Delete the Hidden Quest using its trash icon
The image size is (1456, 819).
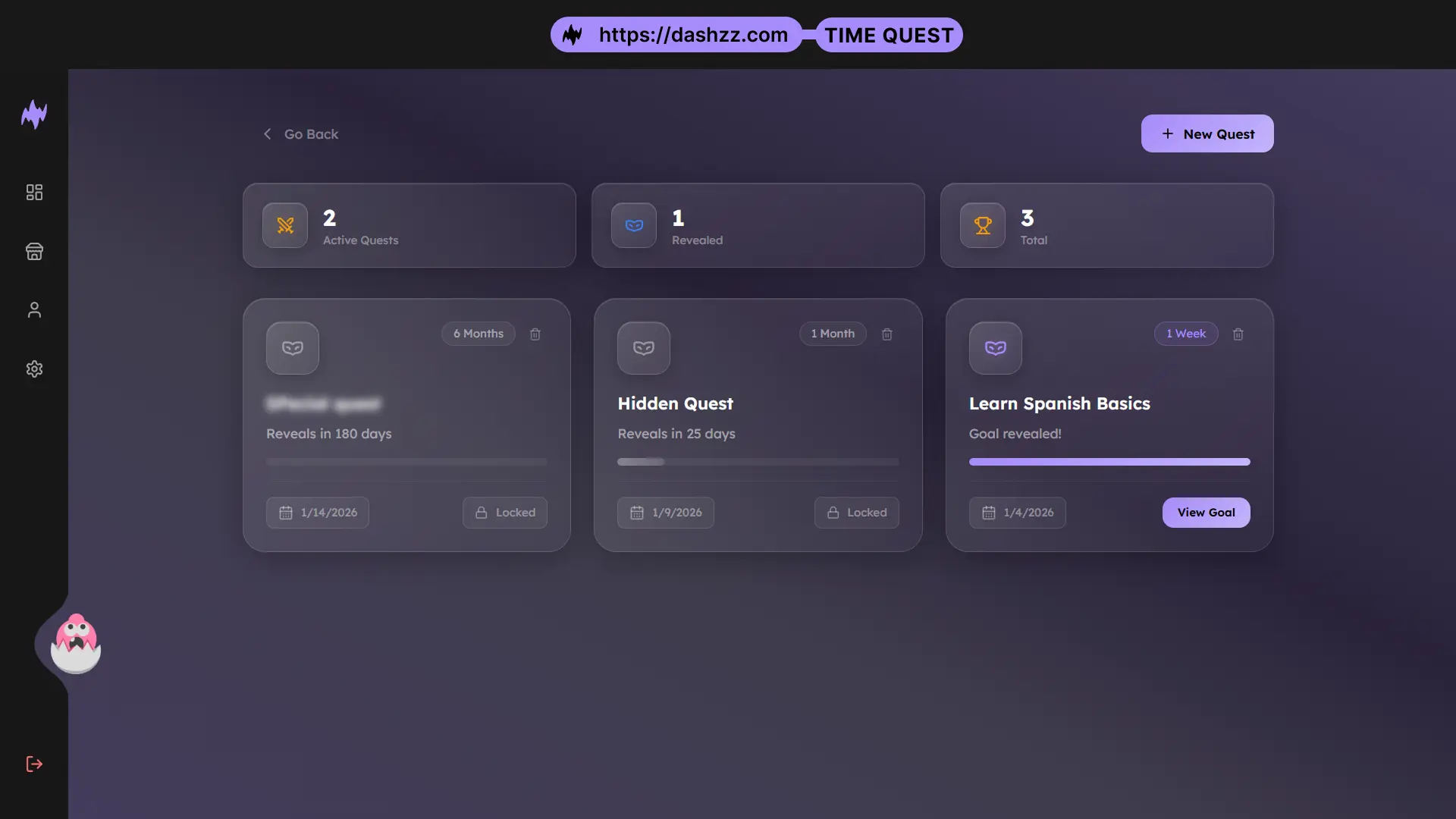(886, 334)
